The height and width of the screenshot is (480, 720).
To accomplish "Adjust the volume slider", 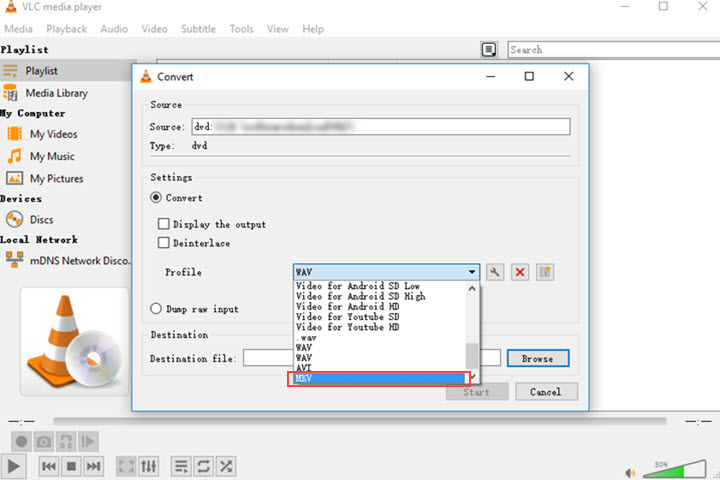I will [674, 469].
